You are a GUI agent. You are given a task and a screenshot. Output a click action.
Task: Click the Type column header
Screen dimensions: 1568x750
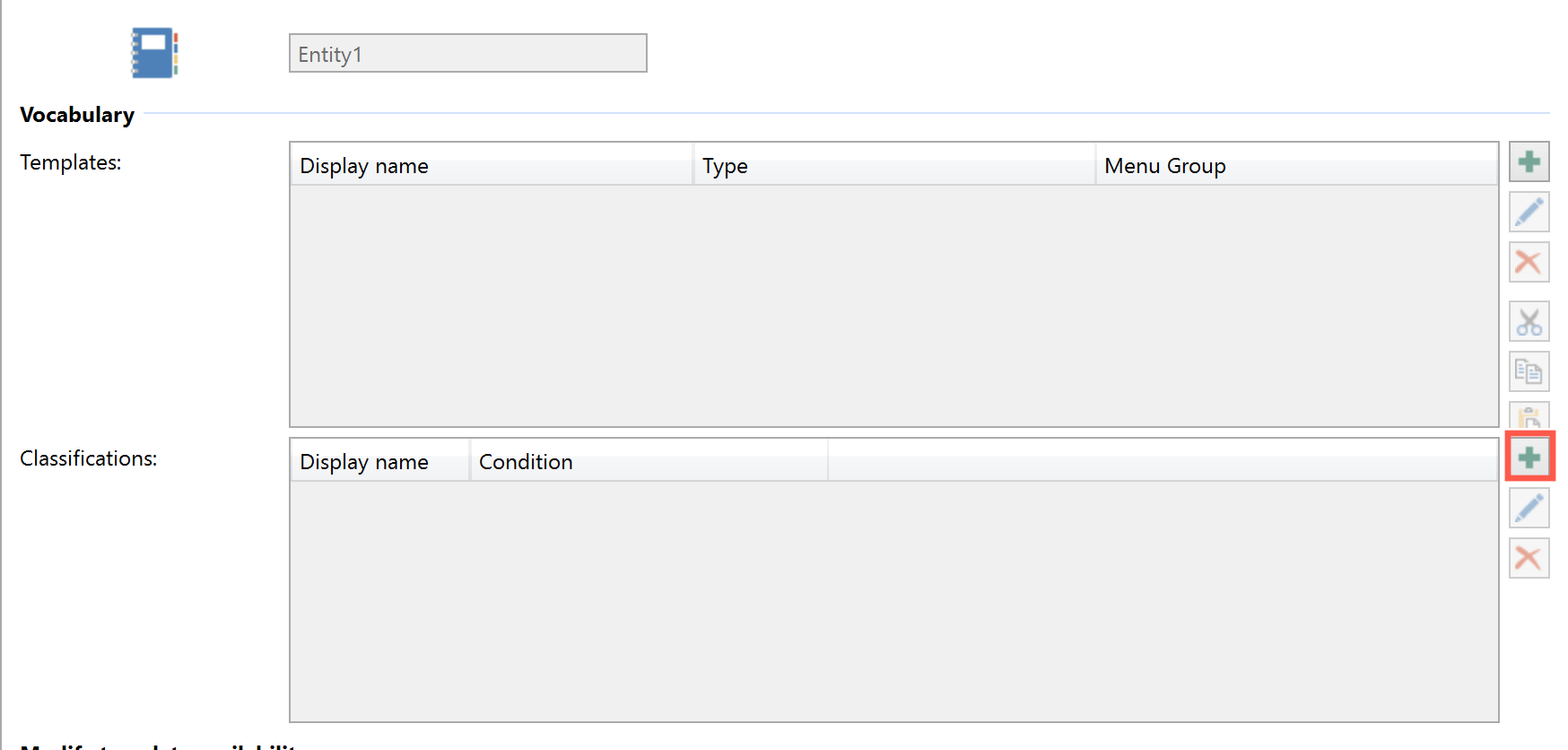click(x=893, y=166)
